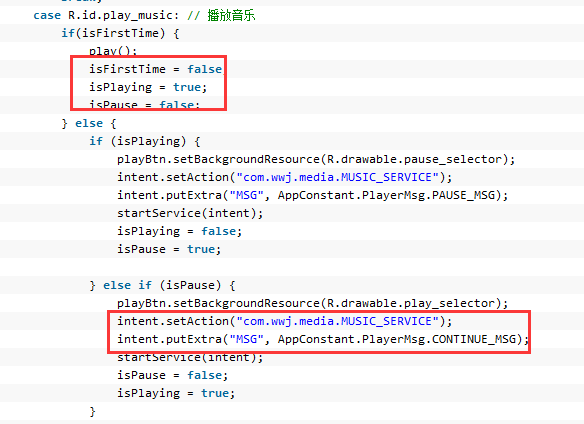
Task: Click the 'isPlaying = true;' line inside isFirstTime block
Action: (147, 87)
